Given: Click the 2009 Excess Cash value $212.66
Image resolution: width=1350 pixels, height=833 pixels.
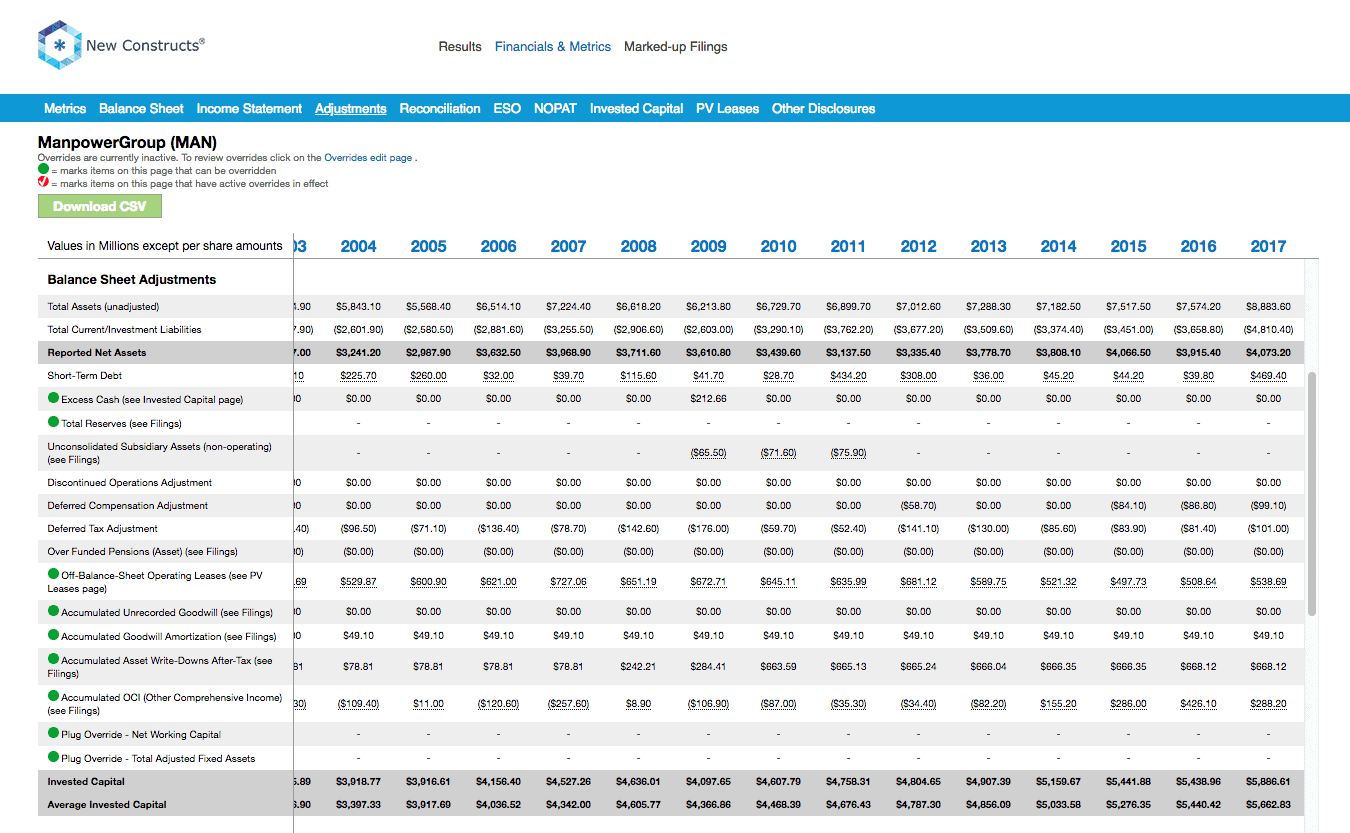Looking at the screenshot, I should tap(708, 399).
